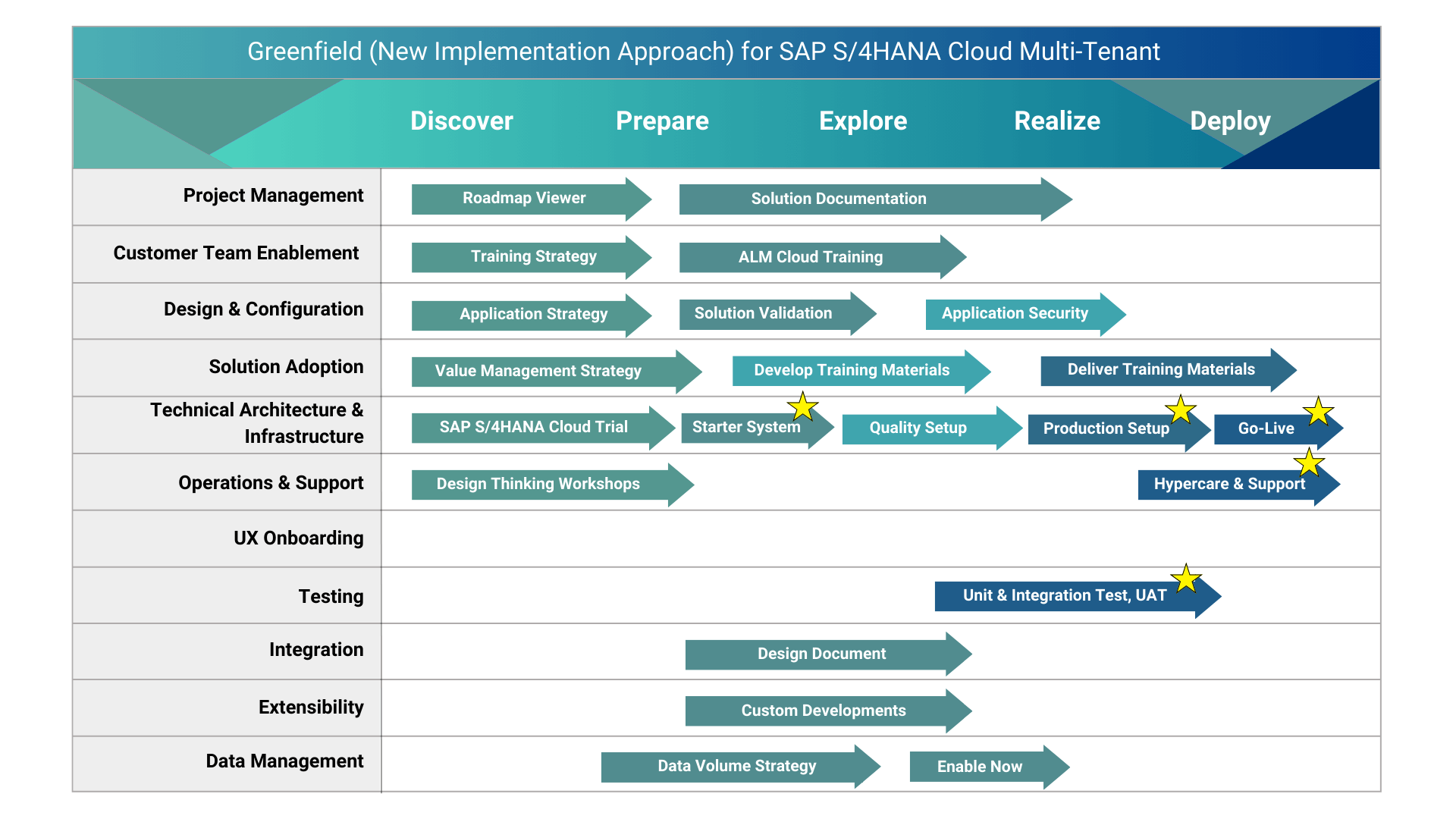Select the Solution Validation arrow
Screen dimensions: 1456x819
pyautogui.click(x=778, y=313)
